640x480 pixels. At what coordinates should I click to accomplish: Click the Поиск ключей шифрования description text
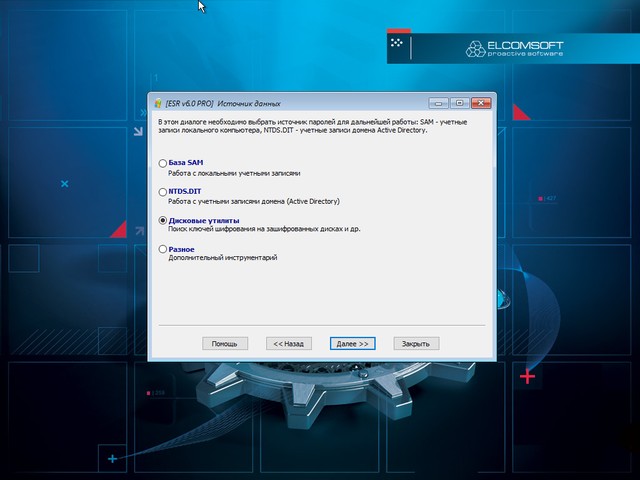(270, 229)
